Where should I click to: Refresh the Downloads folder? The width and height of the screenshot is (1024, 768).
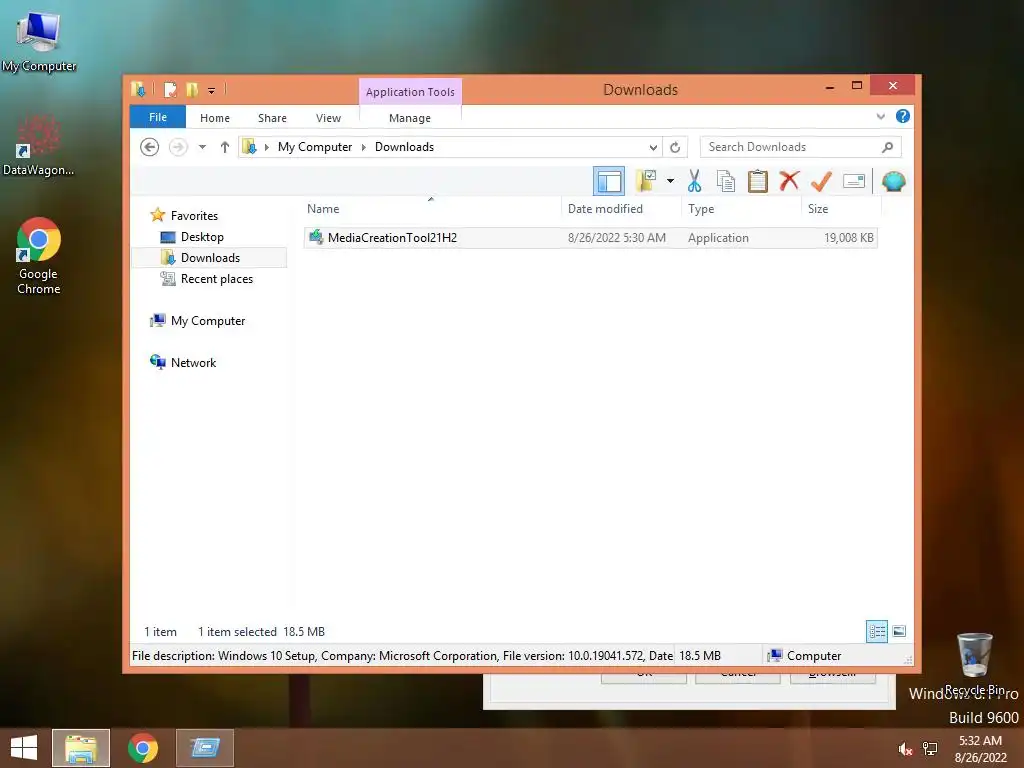(675, 147)
